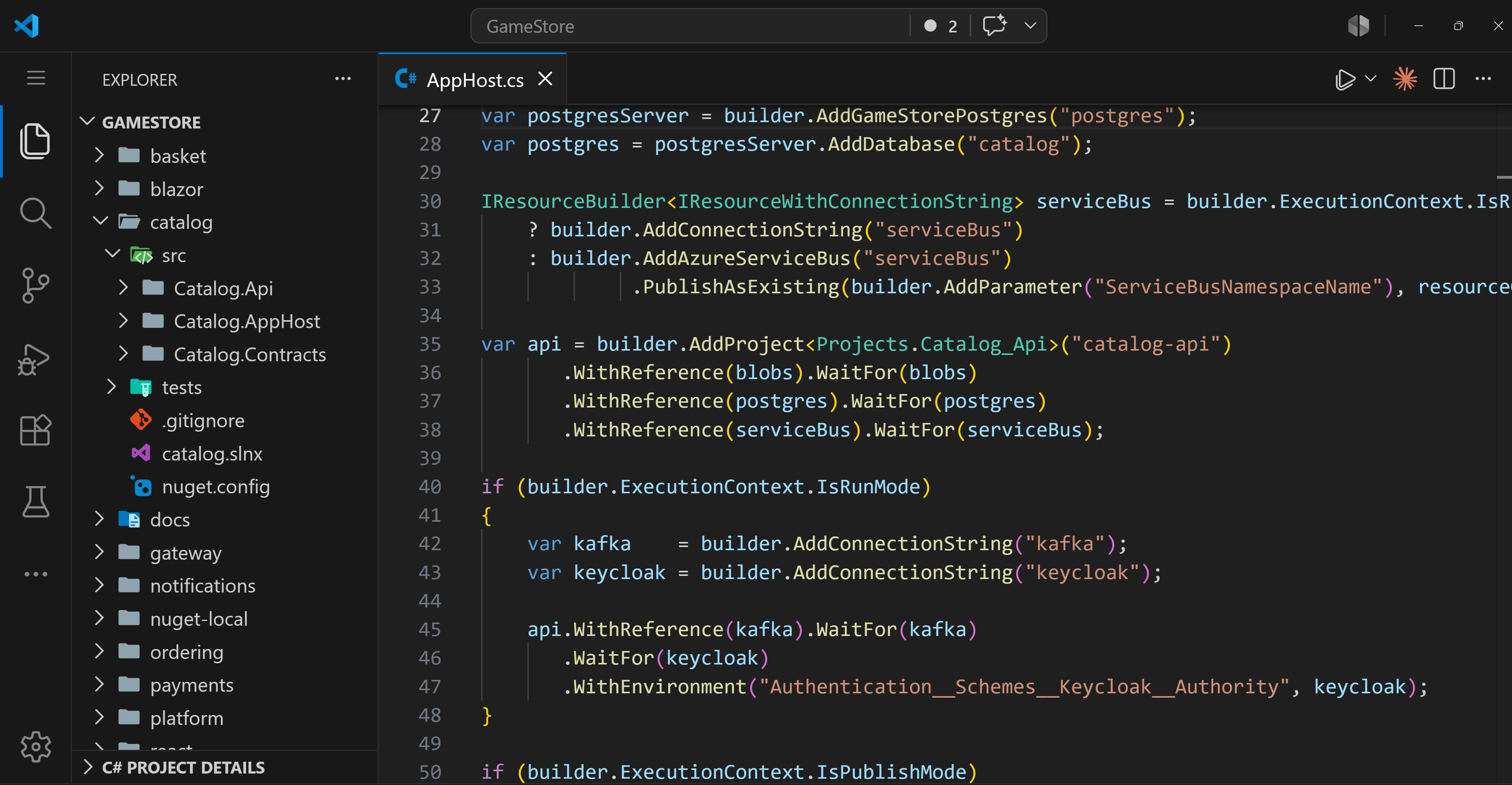
Task: Click the Run project play icon
Action: 1346,79
